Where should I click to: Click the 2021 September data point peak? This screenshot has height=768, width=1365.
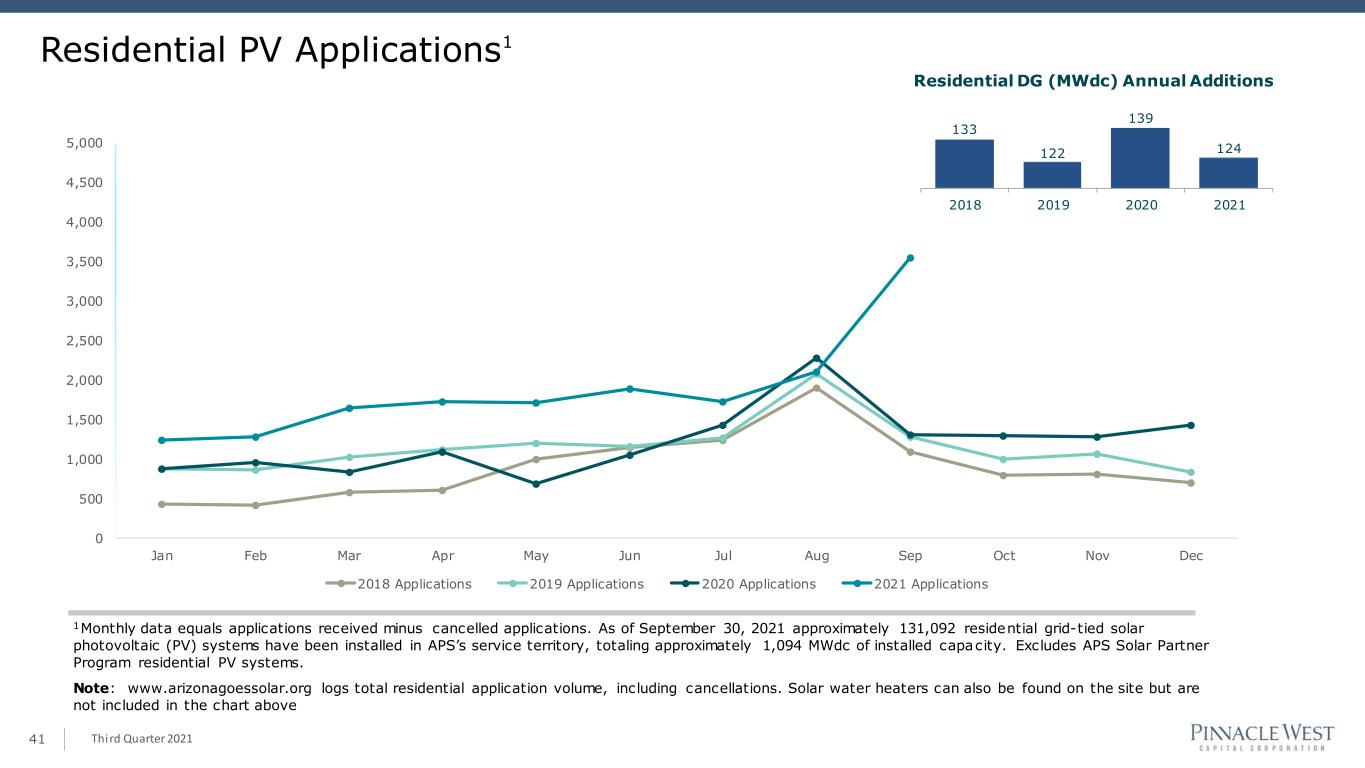pos(910,258)
